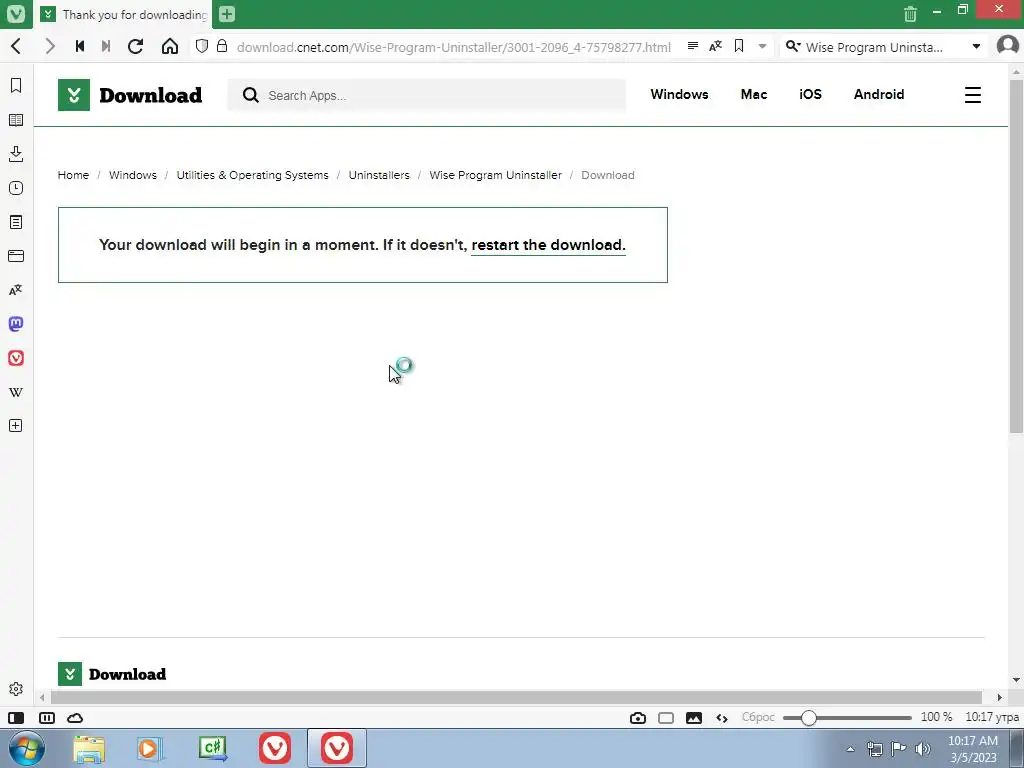Go forward in history

coord(50,46)
